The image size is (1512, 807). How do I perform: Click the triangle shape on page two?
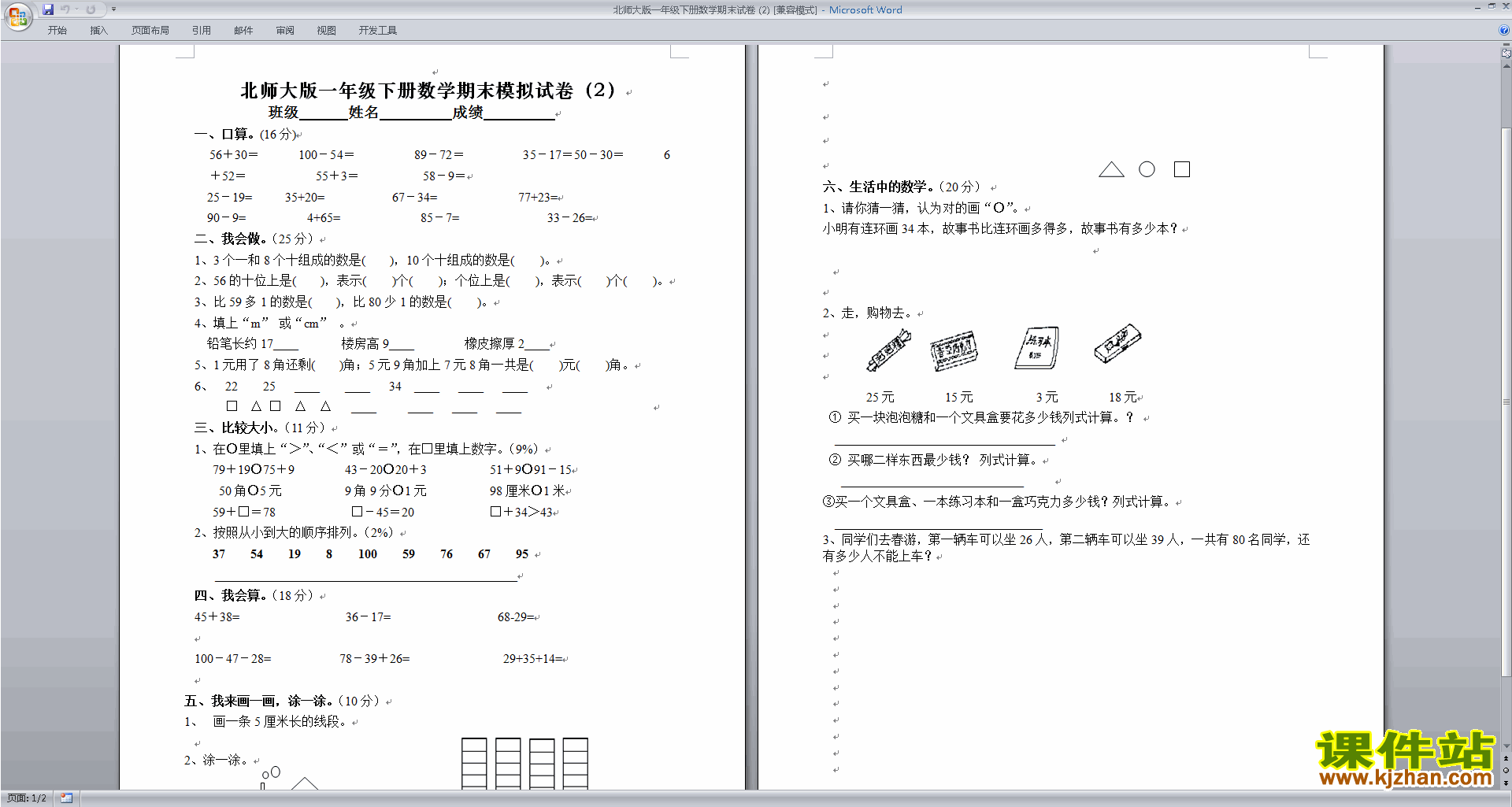tap(1111, 169)
